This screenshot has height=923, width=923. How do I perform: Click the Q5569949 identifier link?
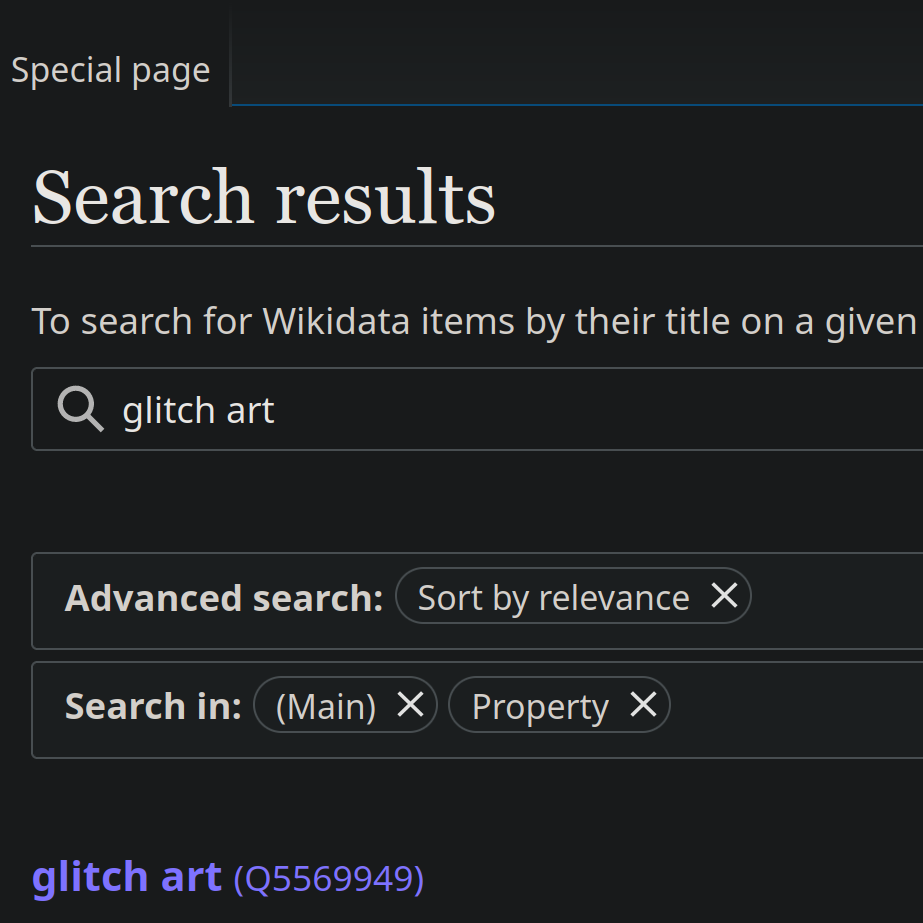pyautogui.click(x=328, y=879)
